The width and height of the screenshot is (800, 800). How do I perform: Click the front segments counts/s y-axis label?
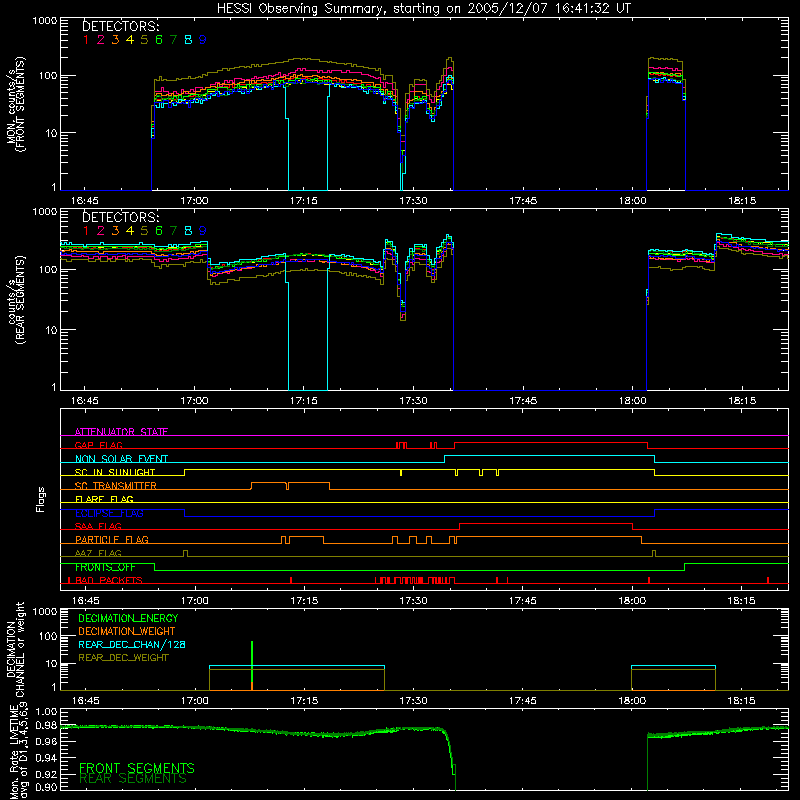15,104
